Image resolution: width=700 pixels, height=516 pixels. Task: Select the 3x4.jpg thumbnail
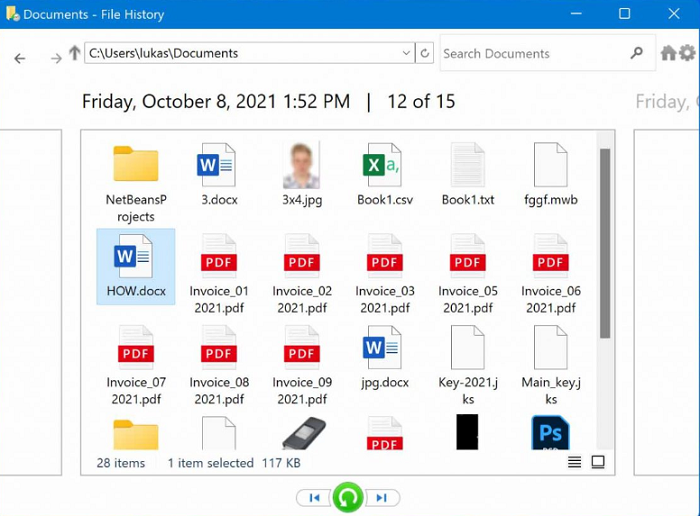(x=301, y=175)
